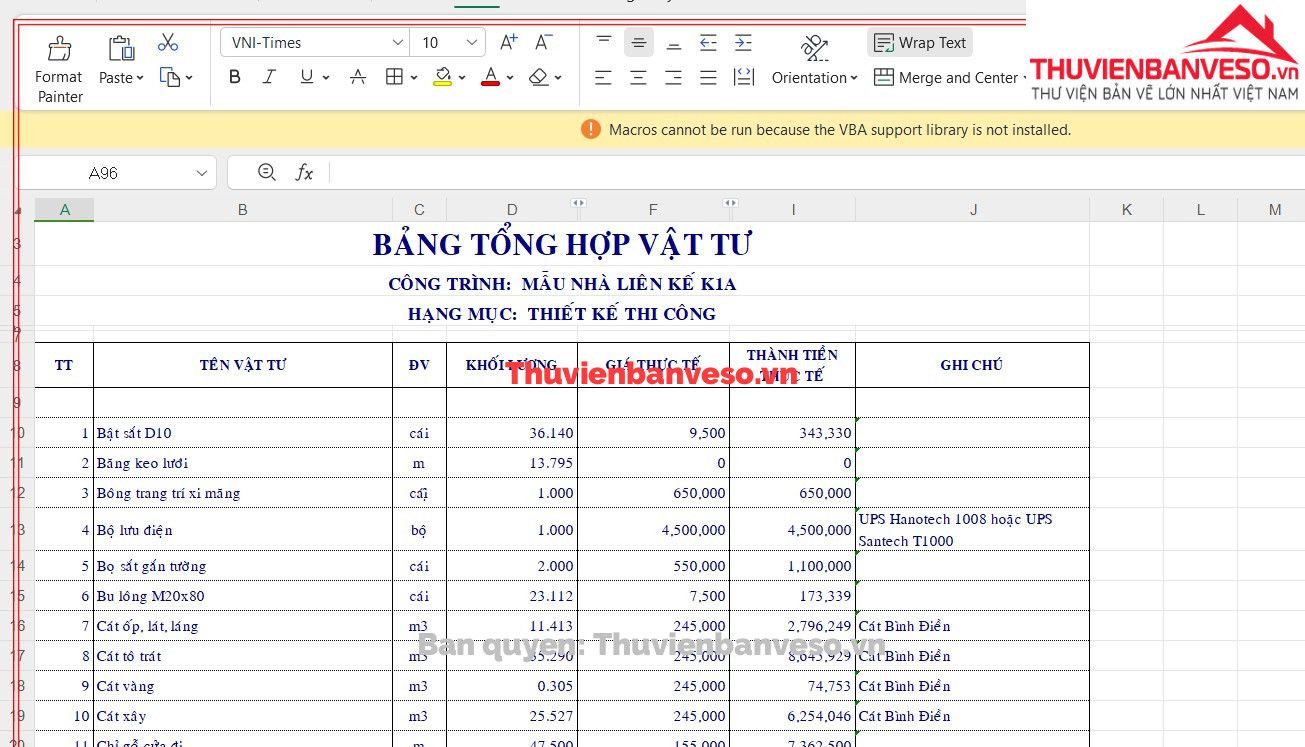
Task: Apply the yellow fill color swatch
Action: pos(442,77)
